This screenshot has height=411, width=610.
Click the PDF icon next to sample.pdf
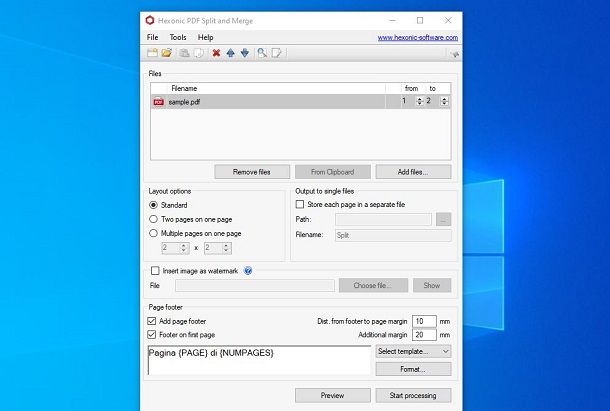coord(158,102)
